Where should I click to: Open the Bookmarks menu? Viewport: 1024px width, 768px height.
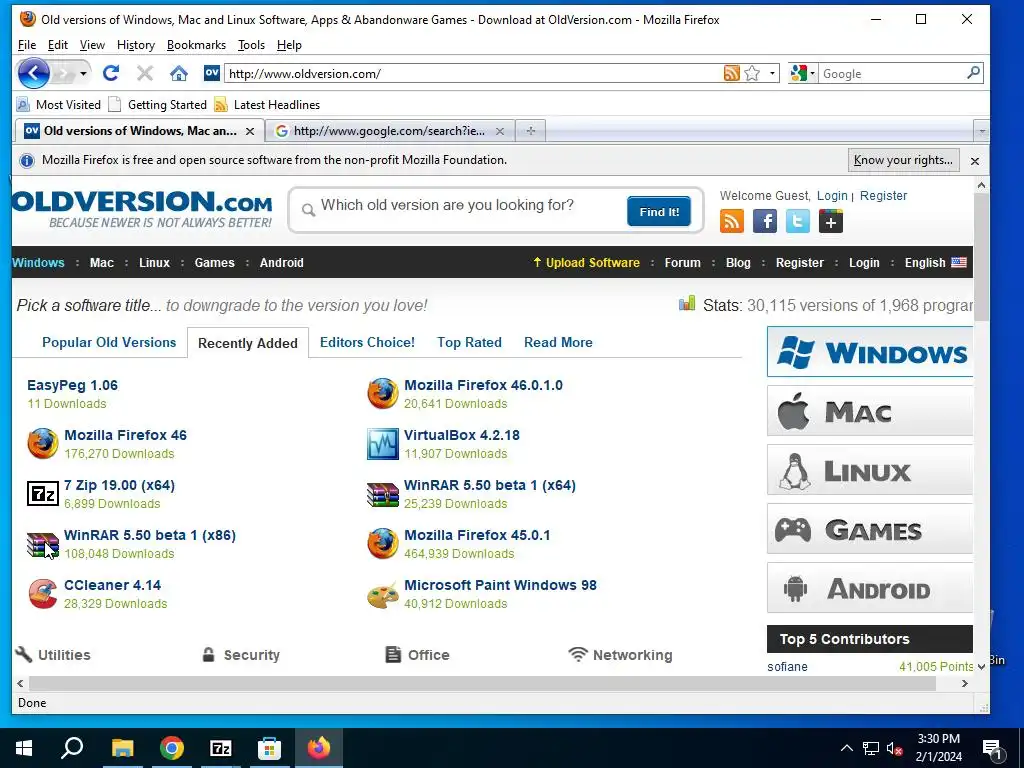point(197,45)
